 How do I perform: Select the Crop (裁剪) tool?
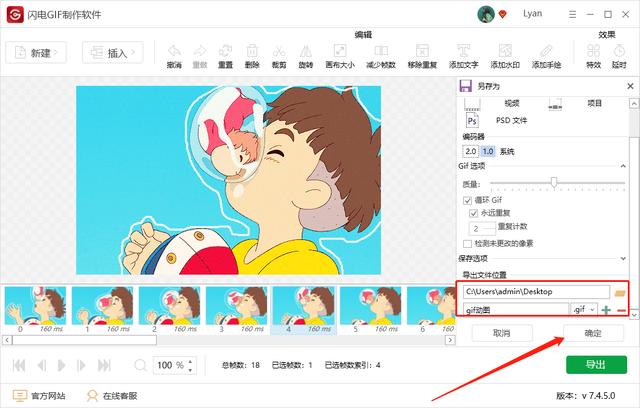pyautogui.click(x=279, y=53)
